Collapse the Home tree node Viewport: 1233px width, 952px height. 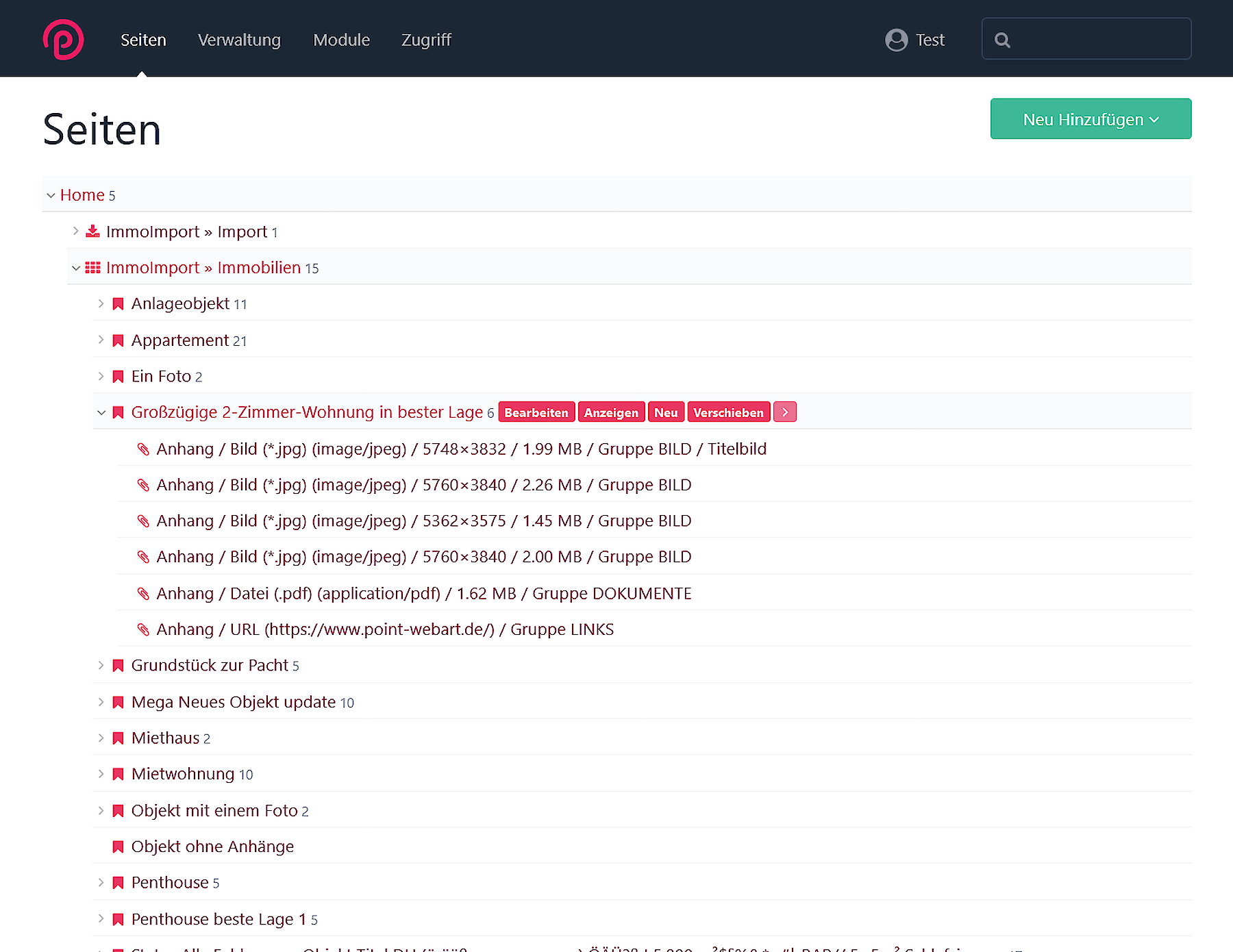tap(51, 196)
